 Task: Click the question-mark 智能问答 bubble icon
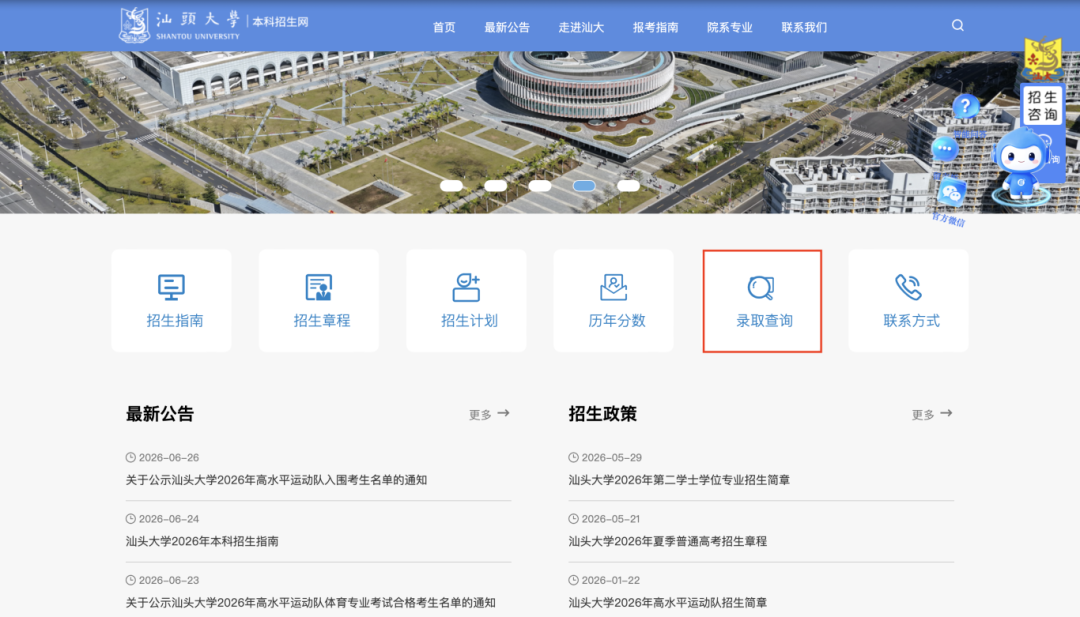pyautogui.click(x=966, y=107)
